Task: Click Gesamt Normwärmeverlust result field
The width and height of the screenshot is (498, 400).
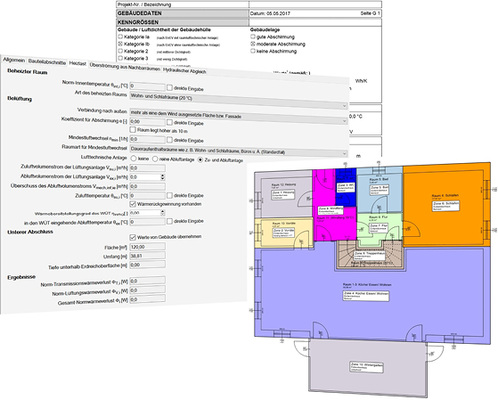Action: (x=147, y=299)
